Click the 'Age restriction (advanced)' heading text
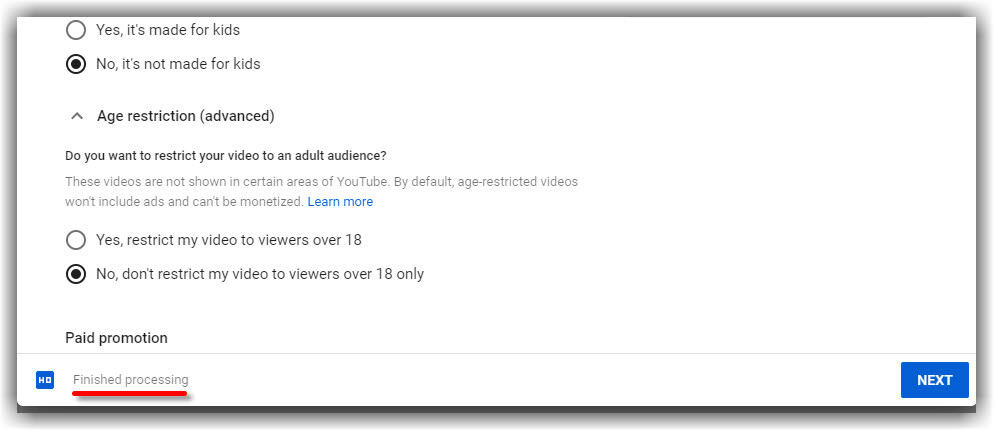 pyautogui.click(x=186, y=116)
